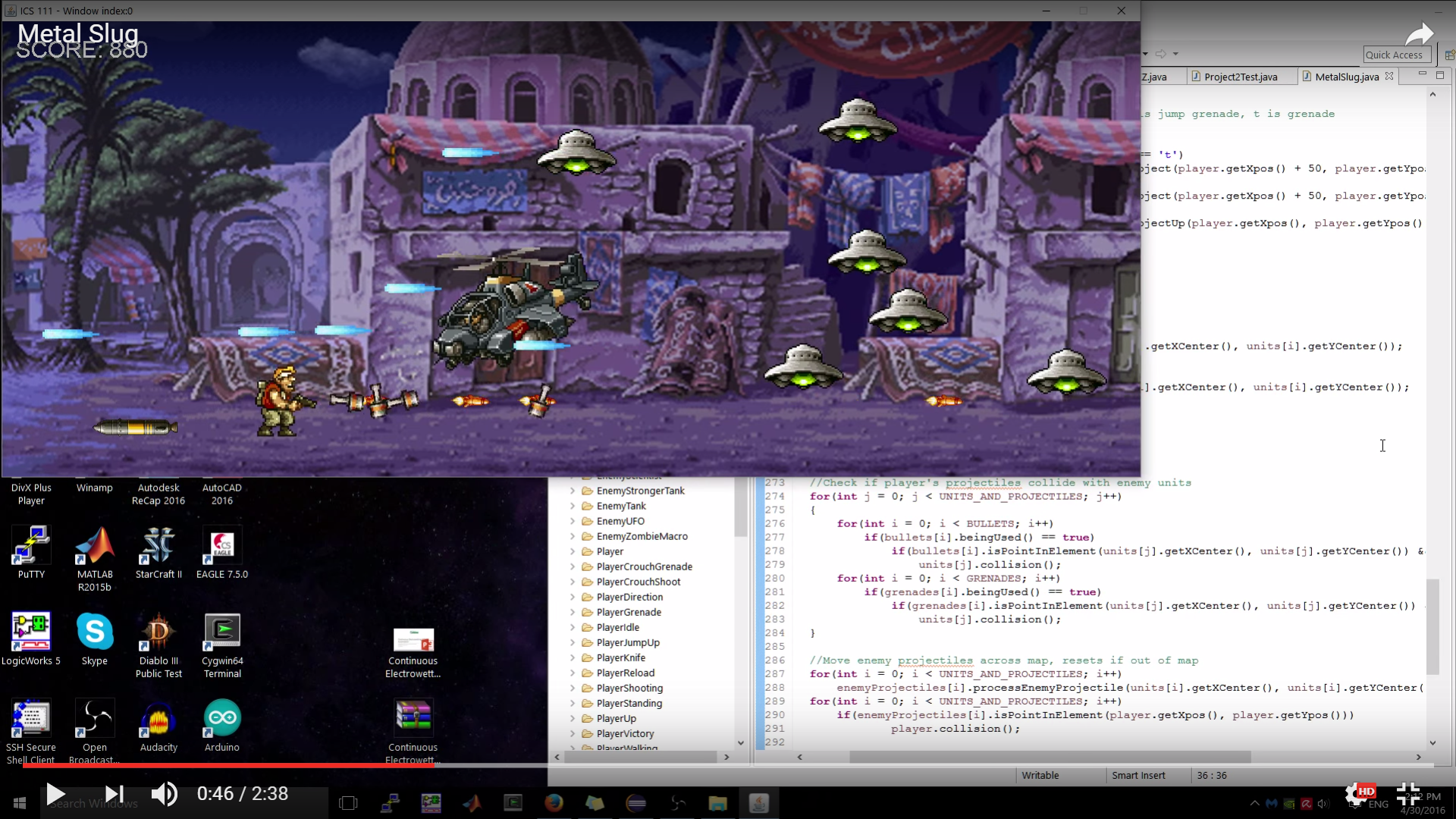Open the StarCraft II desktop icon
Image resolution: width=1456 pixels, height=819 pixels.
click(x=158, y=546)
